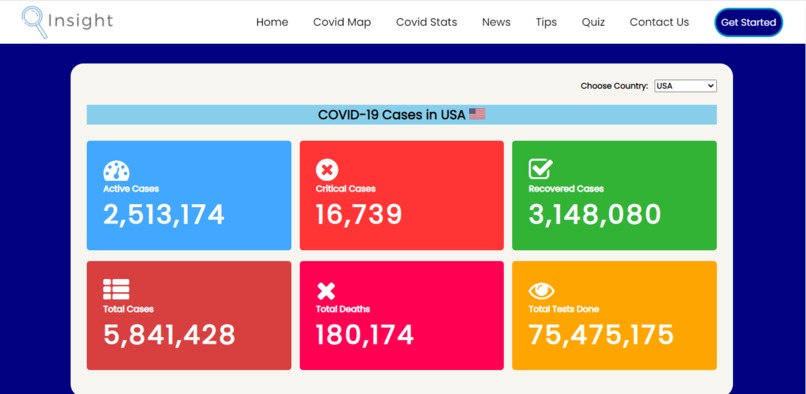This screenshot has height=394, width=806.
Task: Click the Critical Cases label
Action: coord(345,189)
